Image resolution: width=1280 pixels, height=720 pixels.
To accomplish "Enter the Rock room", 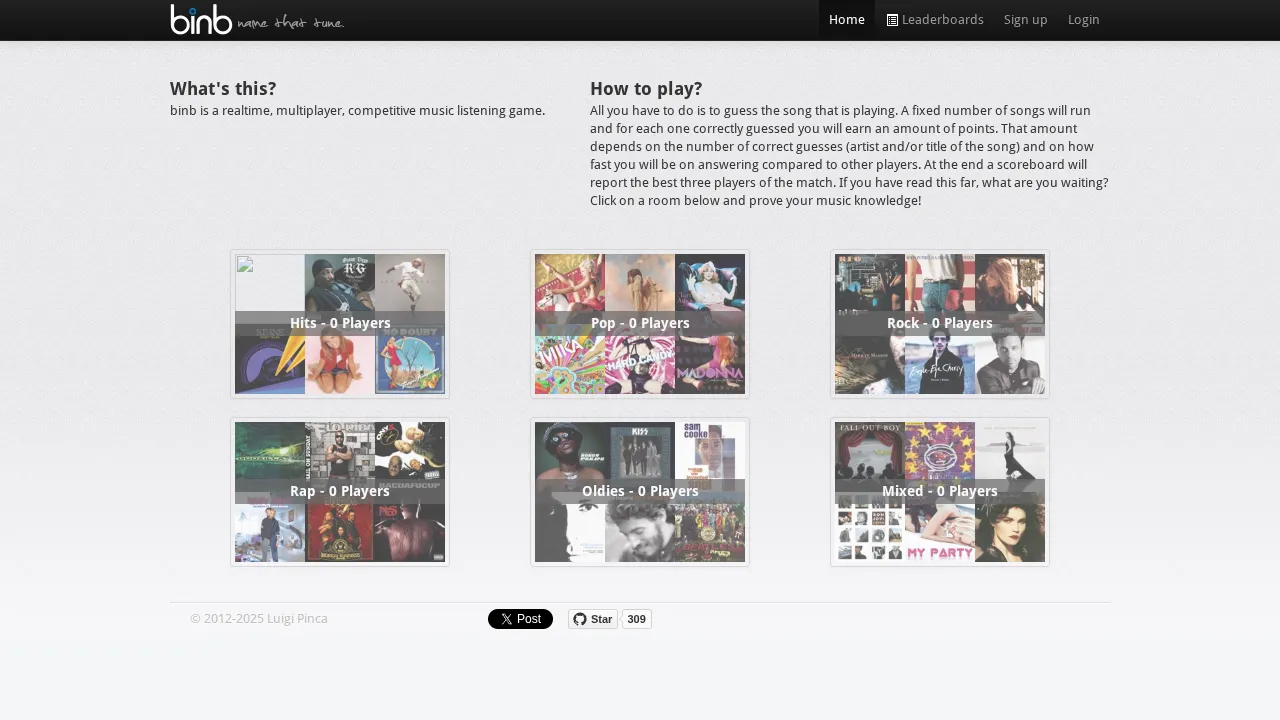I will pyautogui.click(x=940, y=324).
